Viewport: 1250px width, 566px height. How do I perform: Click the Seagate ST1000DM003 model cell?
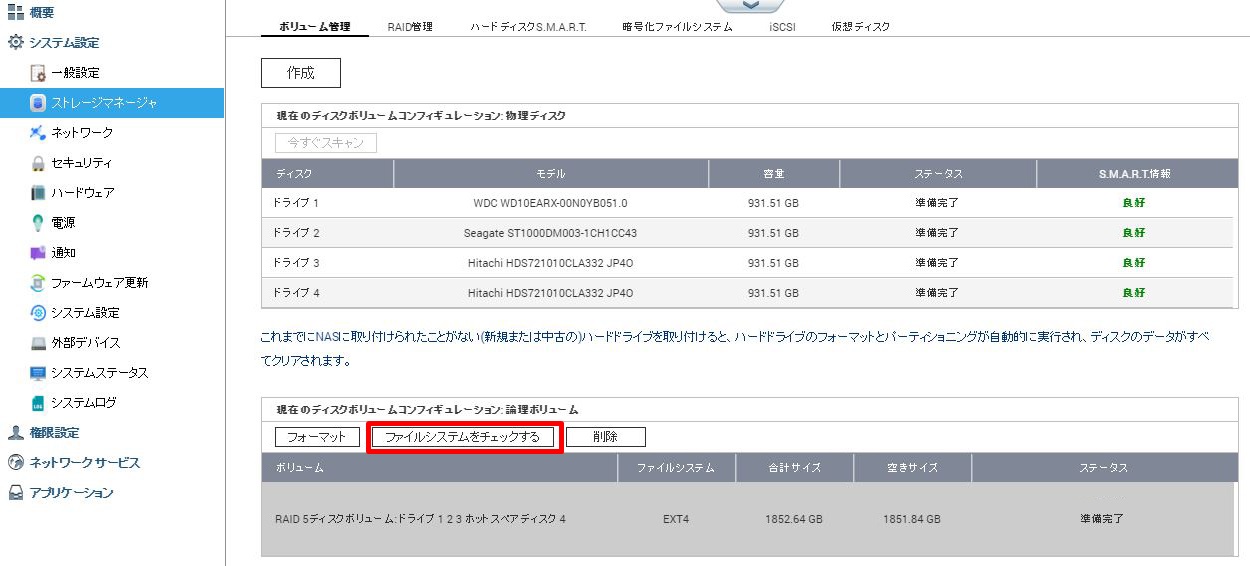click(x=550, y=233)
